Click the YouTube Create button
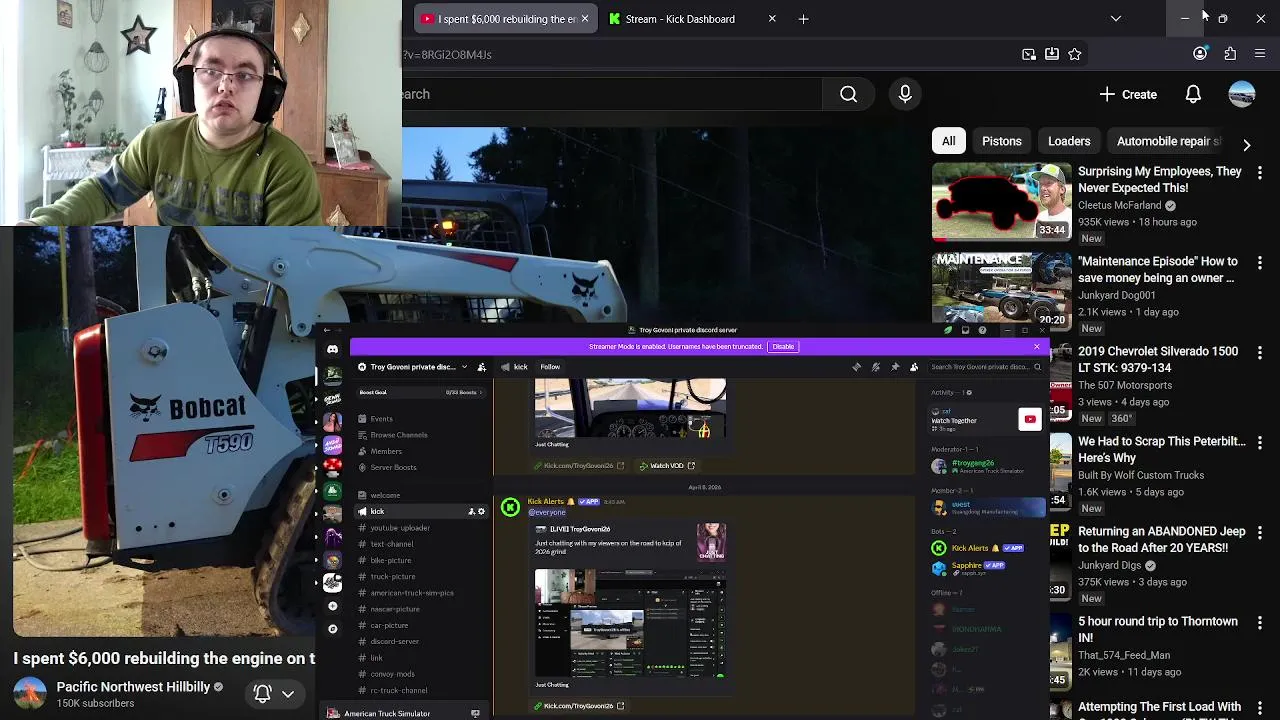 [1128, 94]
